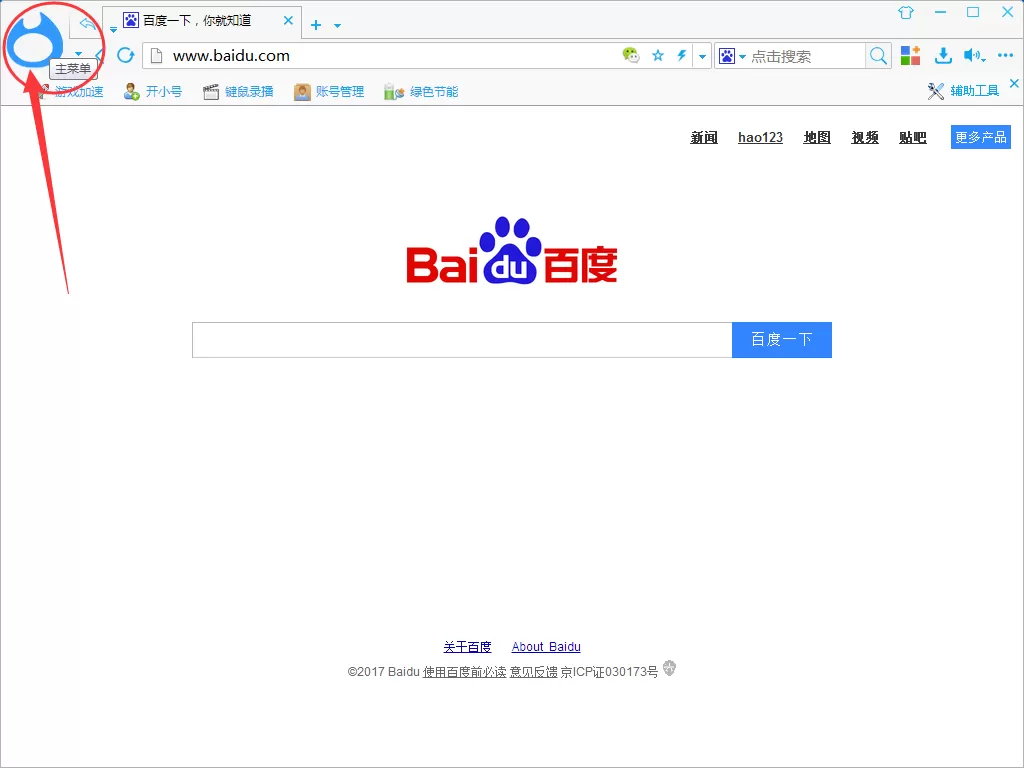Viewport: 1024px width, 768px height.
Task: Open the 贴吧 link
Action: click(912, 137)
